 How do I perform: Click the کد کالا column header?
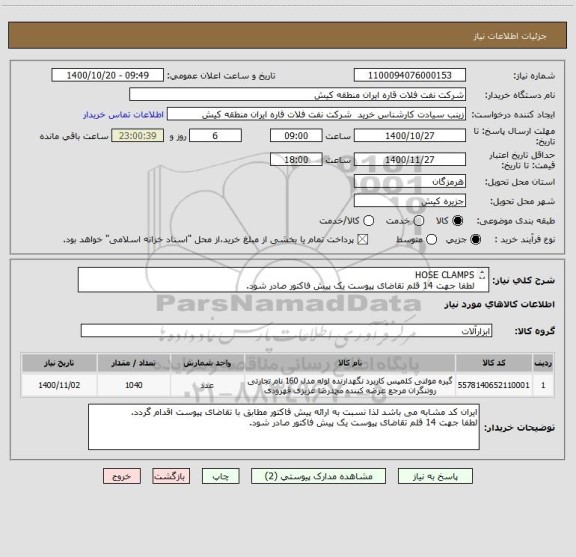pyautogui.click(x=494, y=363)
